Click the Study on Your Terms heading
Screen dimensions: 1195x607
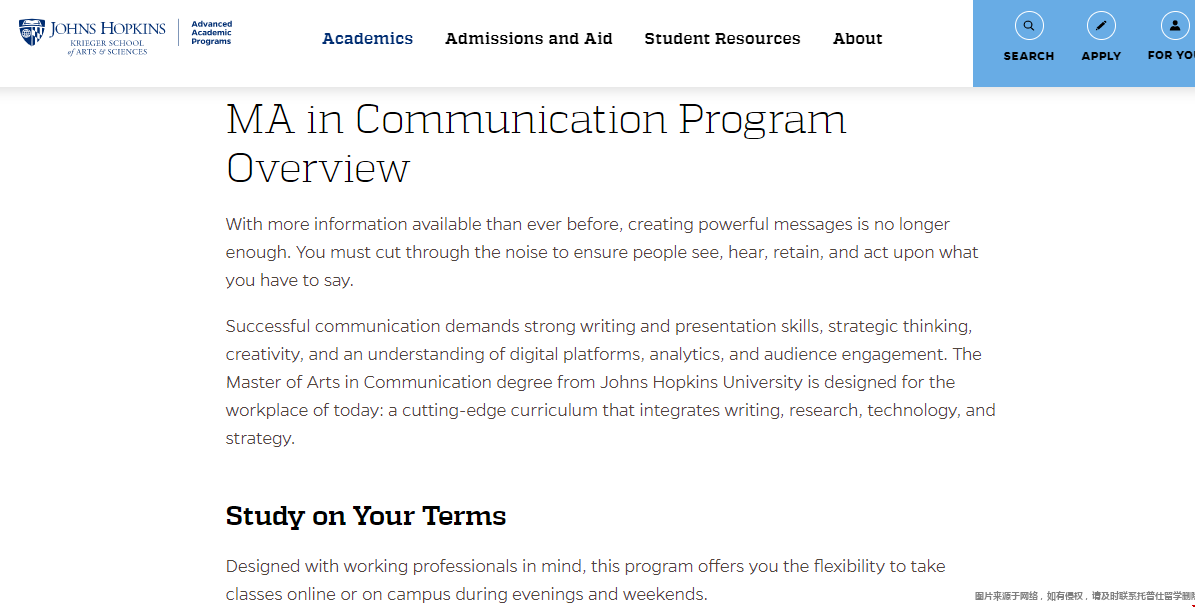(366, 516)
